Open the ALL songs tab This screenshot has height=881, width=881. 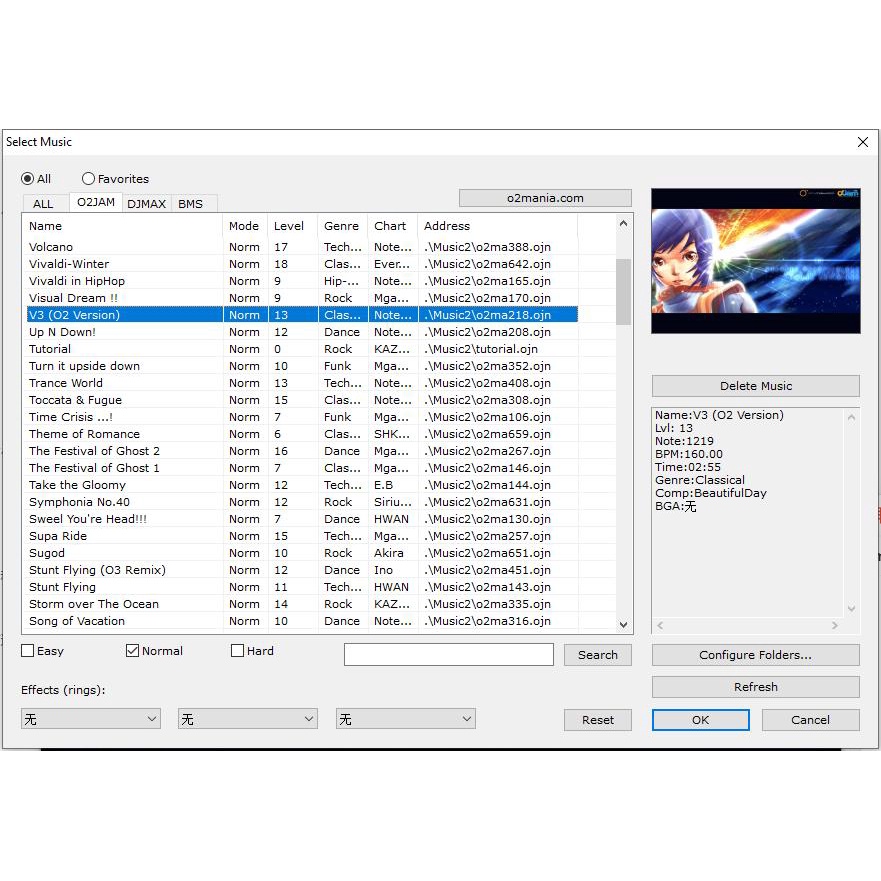[43, 204]
